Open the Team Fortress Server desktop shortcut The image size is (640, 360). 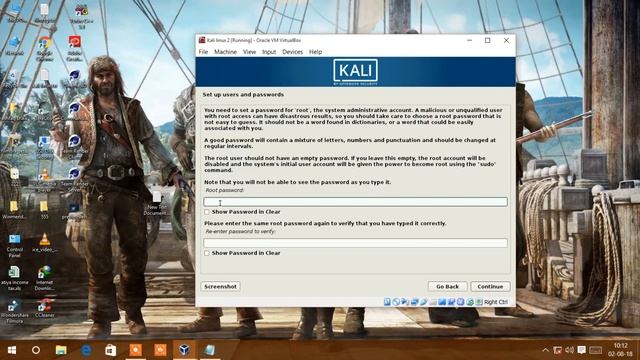74,180
